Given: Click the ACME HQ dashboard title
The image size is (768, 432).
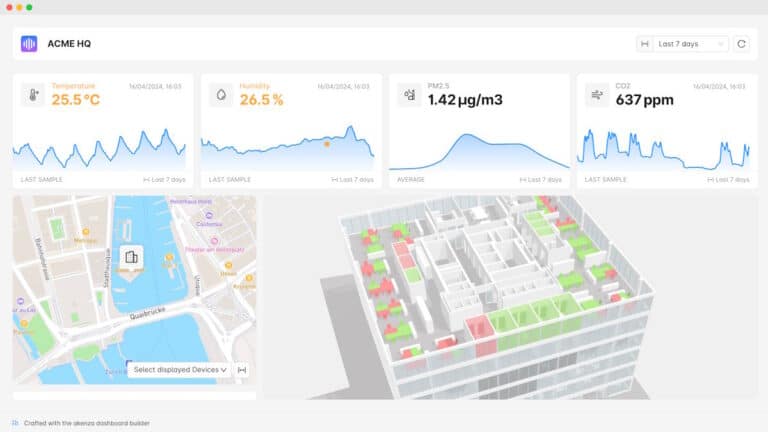Looking at the screenshot, I should tap(69, 44).
